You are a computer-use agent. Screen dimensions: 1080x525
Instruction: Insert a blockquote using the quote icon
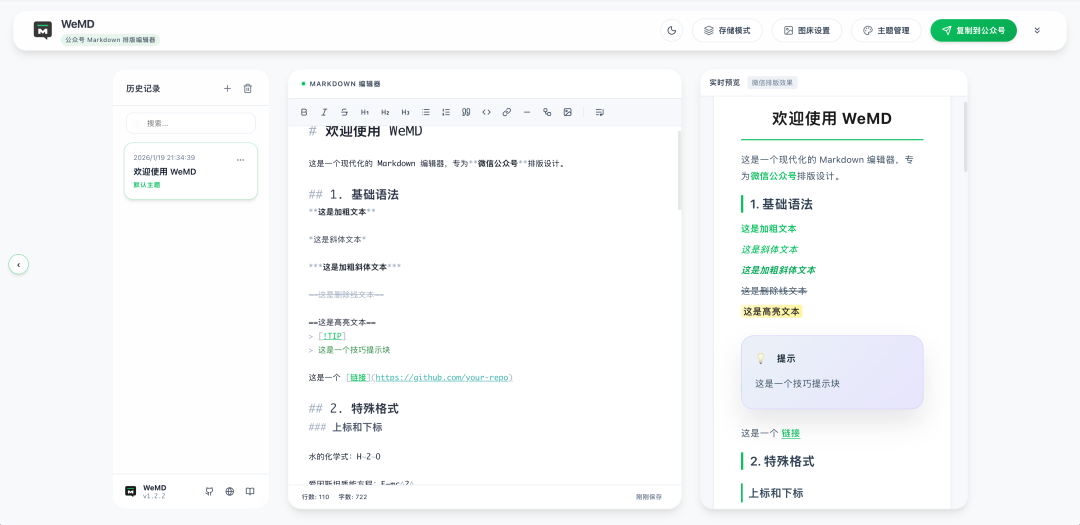466,112
